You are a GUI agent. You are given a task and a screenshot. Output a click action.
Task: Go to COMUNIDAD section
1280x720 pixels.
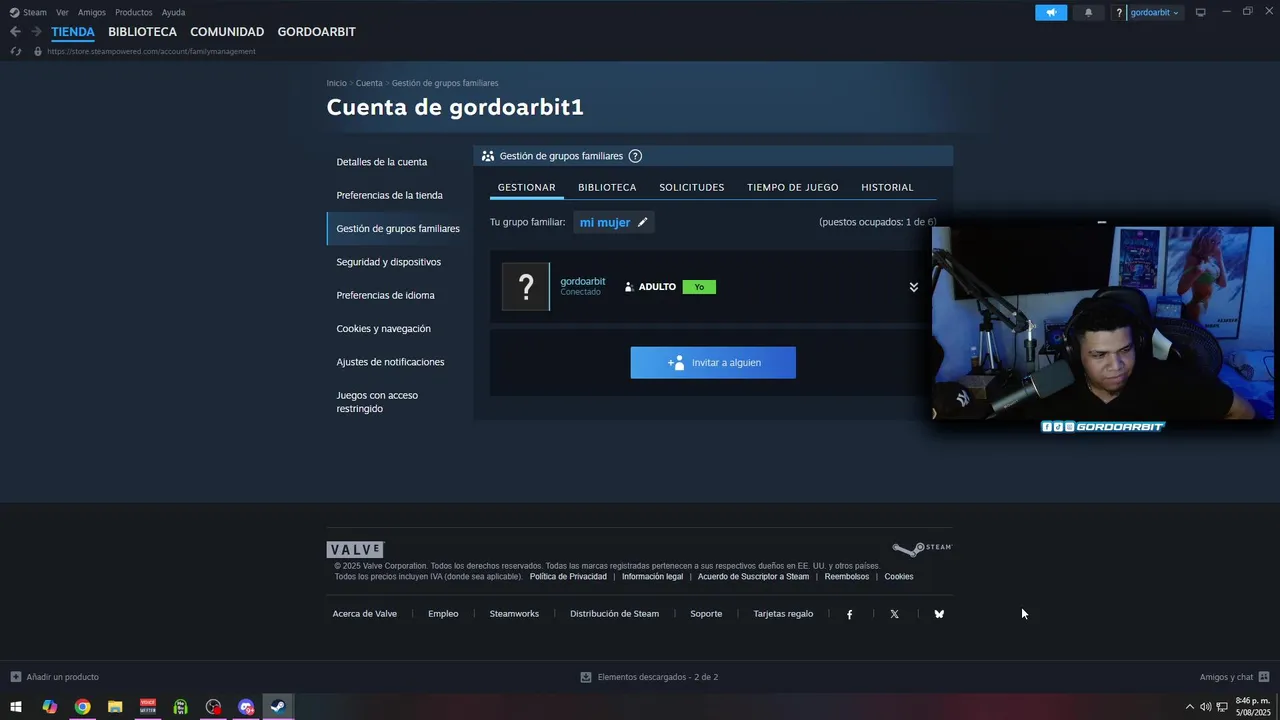point(227,32)
